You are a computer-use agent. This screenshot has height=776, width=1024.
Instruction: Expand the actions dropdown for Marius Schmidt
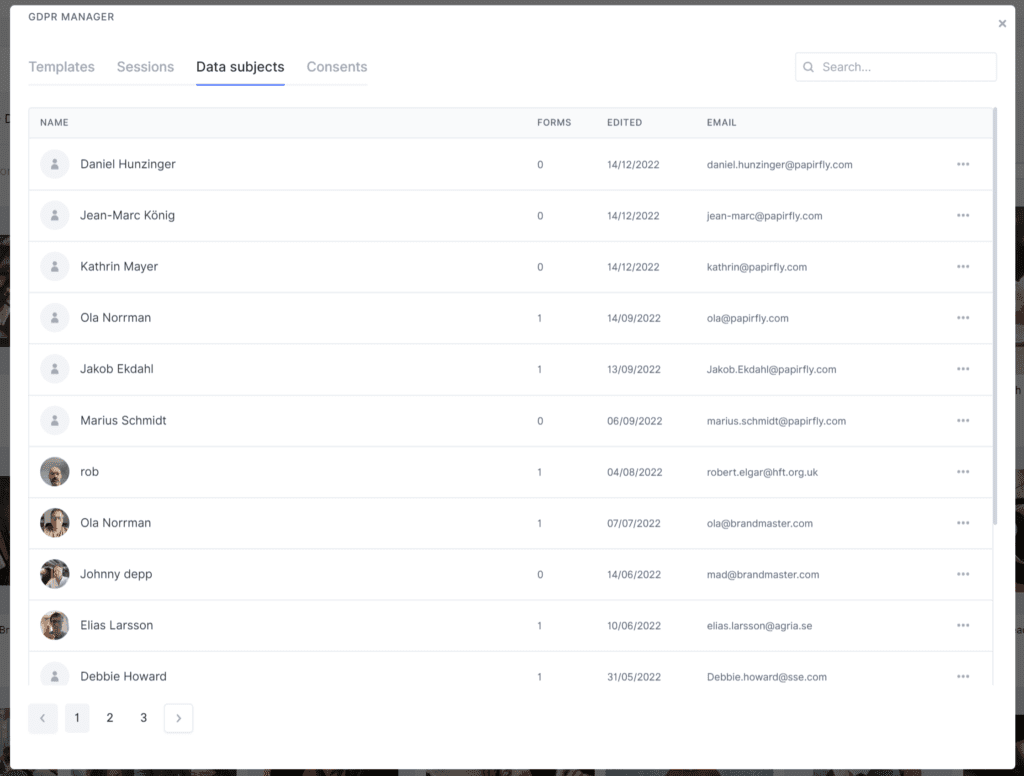(963, 420)
